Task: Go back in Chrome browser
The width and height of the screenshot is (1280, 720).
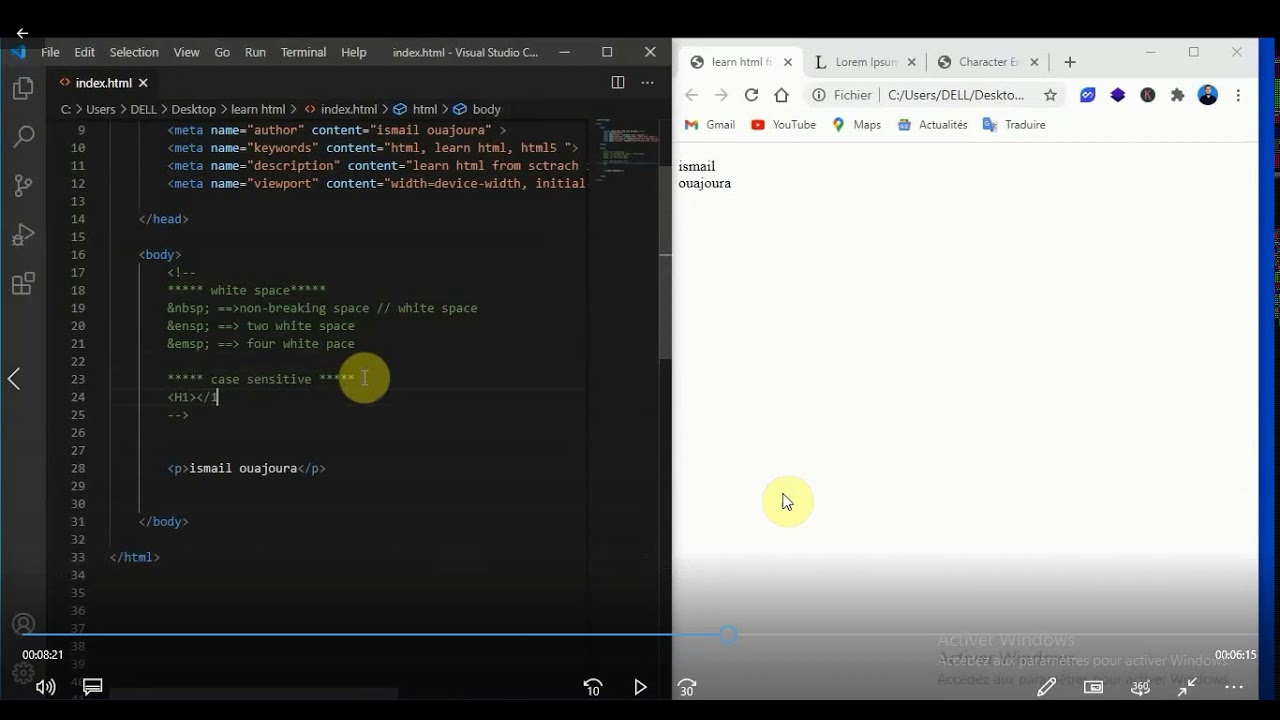Action: [x=691, y=95]
